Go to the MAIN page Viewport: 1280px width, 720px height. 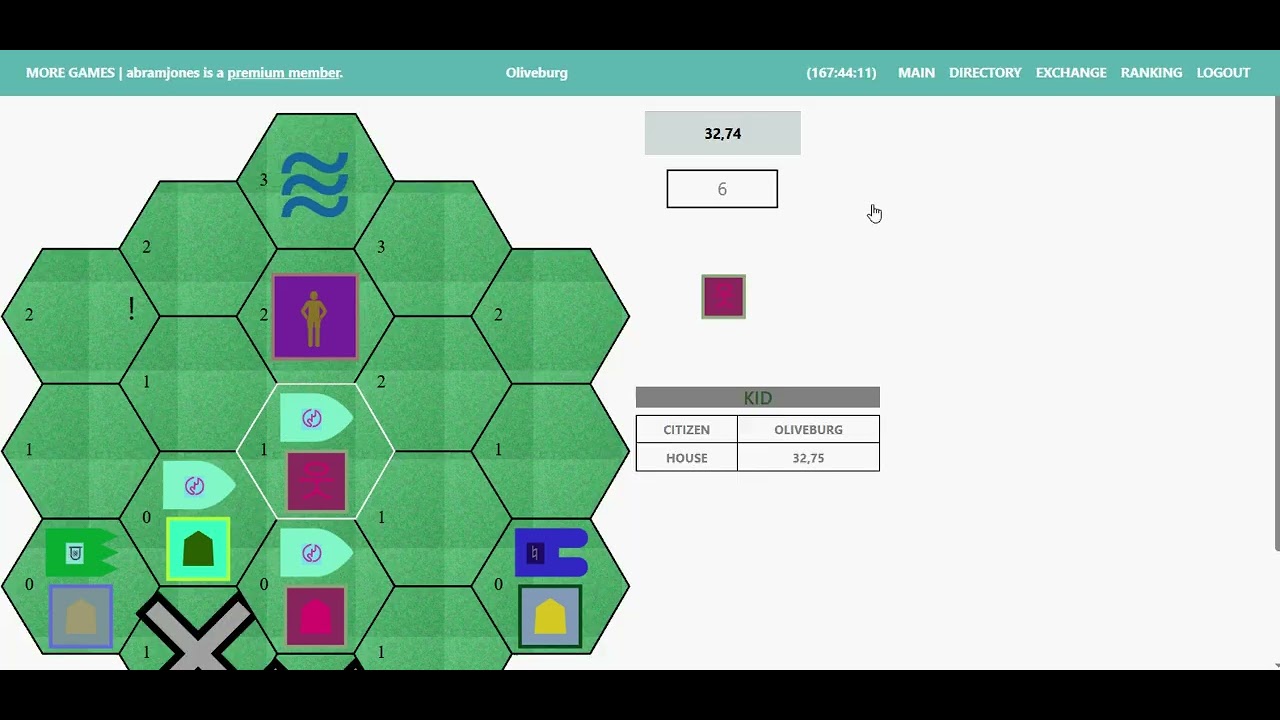click(x=916, y=73)
